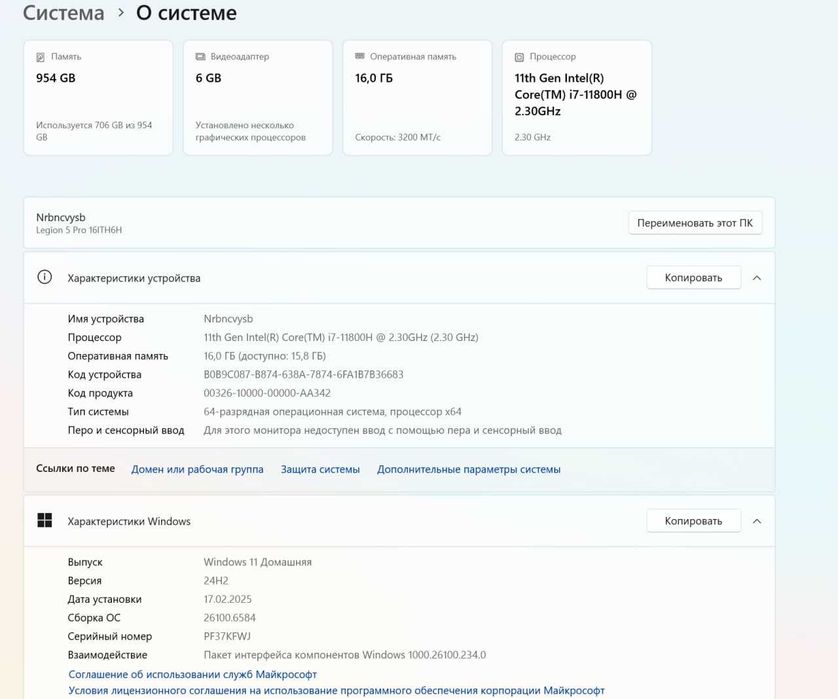Select Код продукта value 00326-10000-00000-AA342
Viewport: 838px width, 699px height.
click(x=267, y=393)
